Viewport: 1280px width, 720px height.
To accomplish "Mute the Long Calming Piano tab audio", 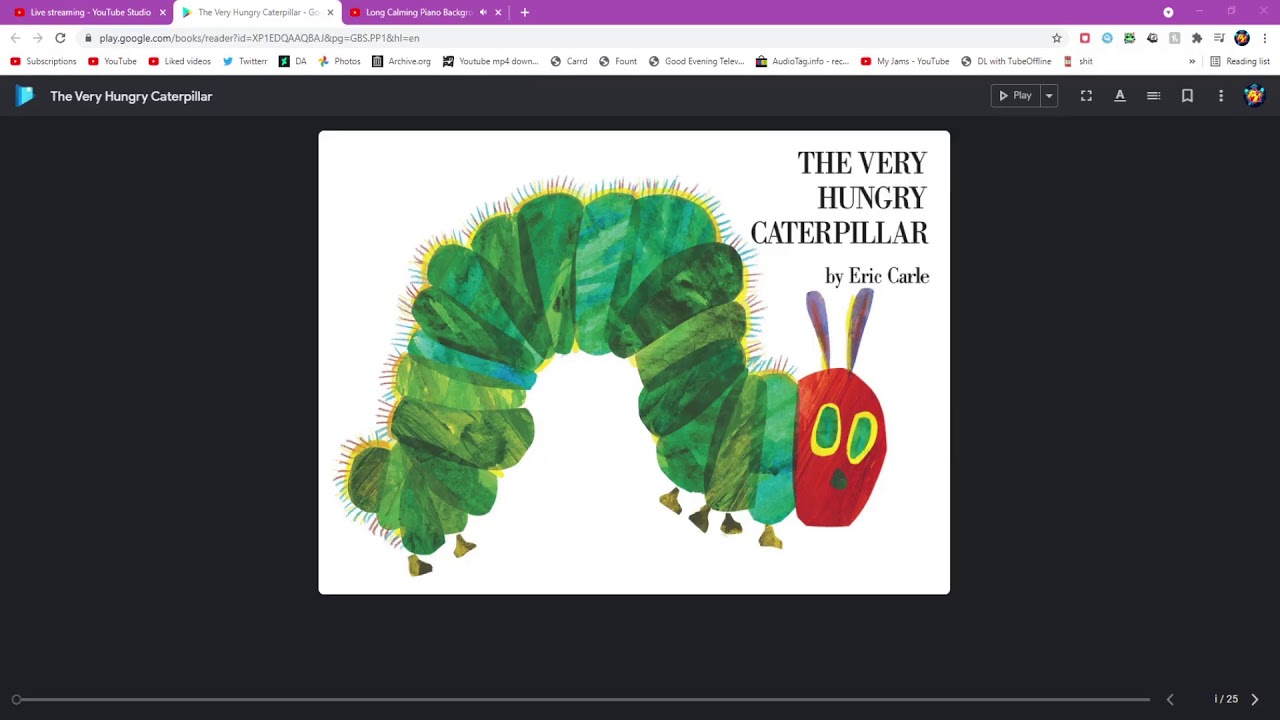I will point(483,13).
